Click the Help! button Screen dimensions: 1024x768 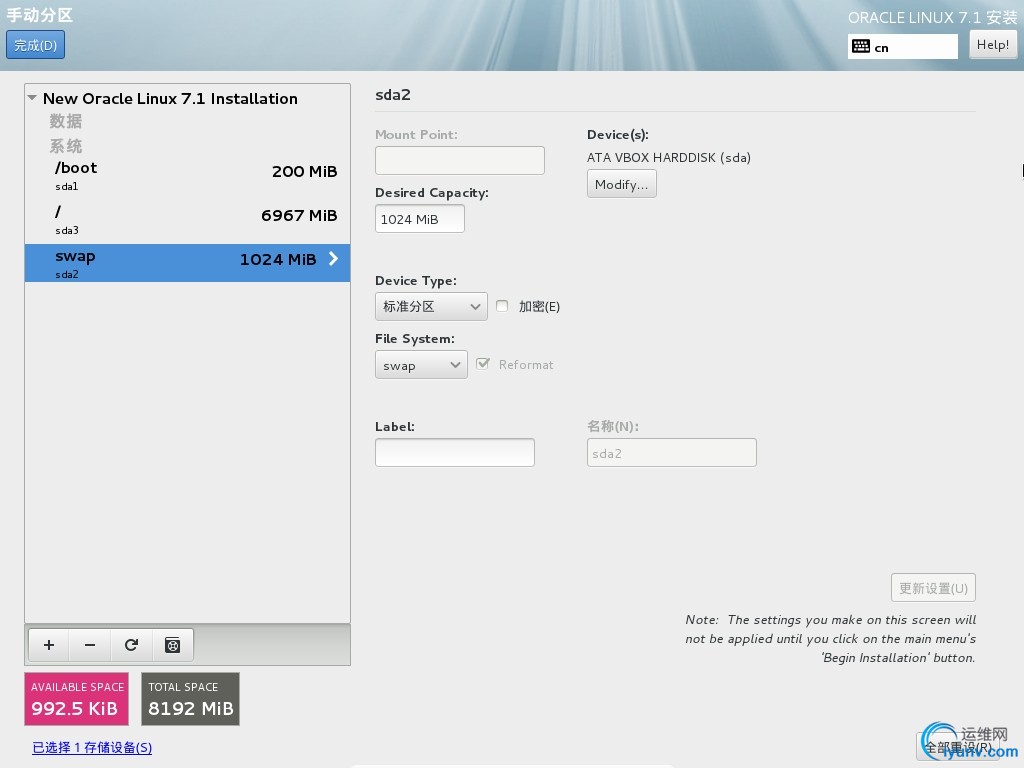(x=993, y=44)
